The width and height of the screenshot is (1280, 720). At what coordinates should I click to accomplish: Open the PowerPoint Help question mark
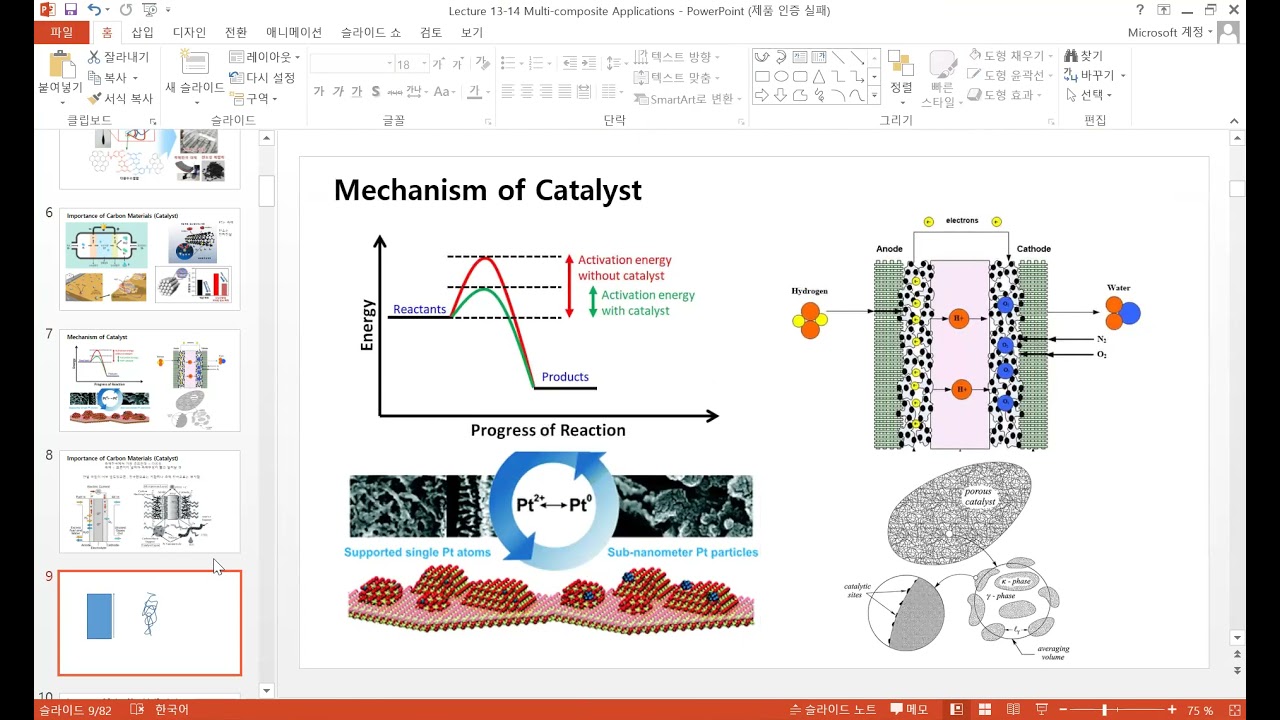click(x=1140, y=10)
